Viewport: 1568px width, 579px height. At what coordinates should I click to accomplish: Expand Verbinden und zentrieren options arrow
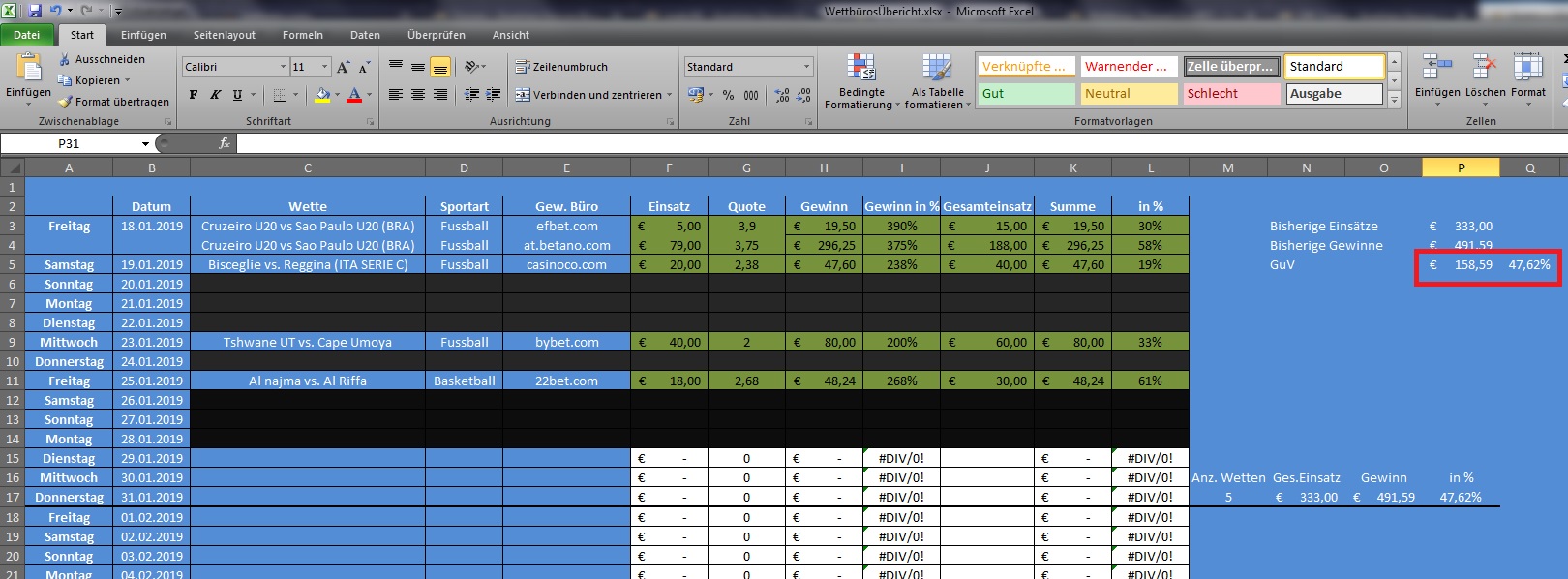tap(669, 95)
